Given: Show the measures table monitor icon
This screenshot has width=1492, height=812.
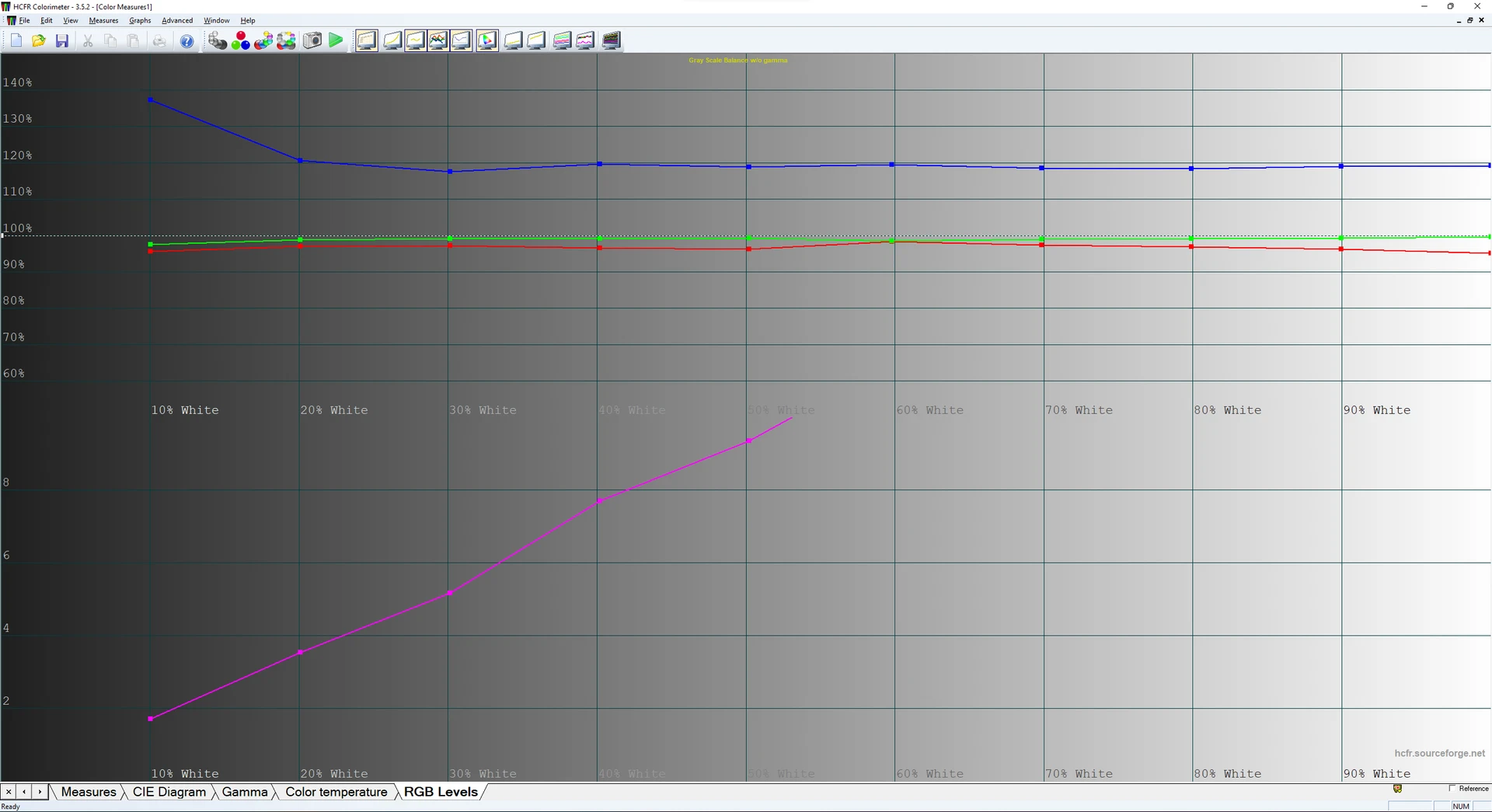Looking at the screenshot, I should click(x=367, y=40).
